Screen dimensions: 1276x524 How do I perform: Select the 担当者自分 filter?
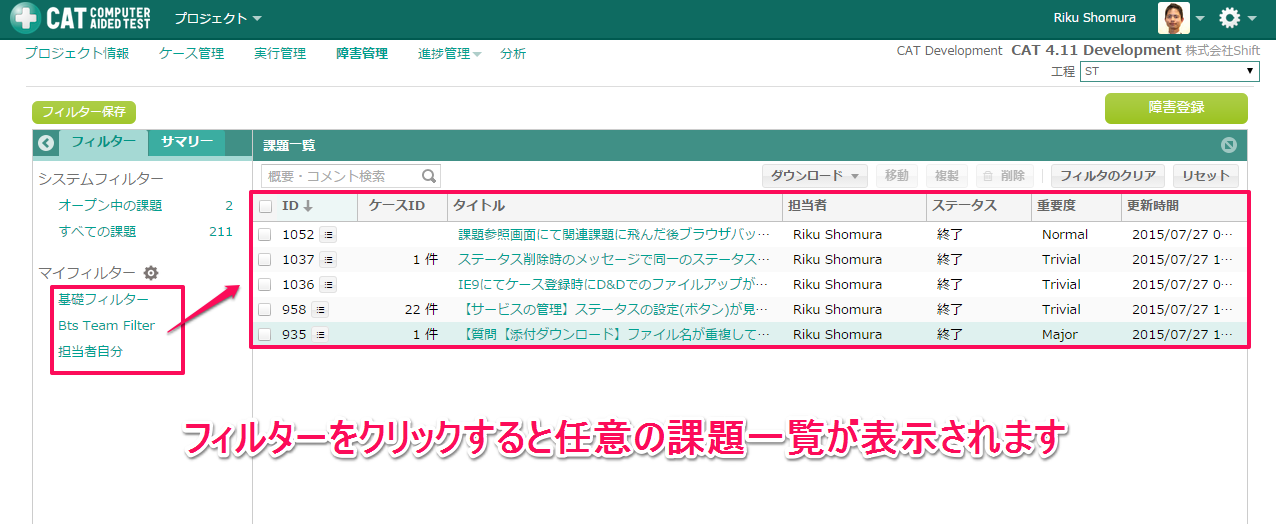[x=91, y=352]
